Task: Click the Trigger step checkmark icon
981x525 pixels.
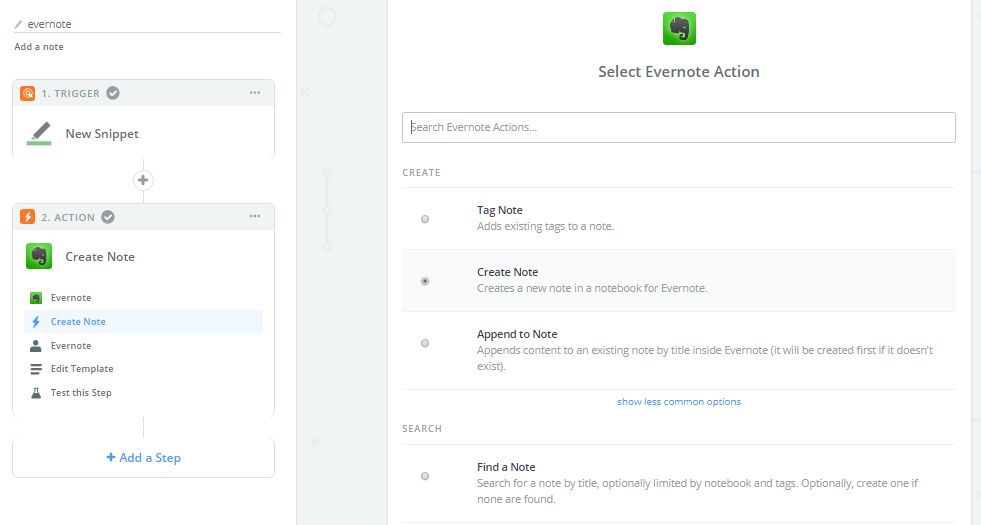Action: tap(113, 93)
